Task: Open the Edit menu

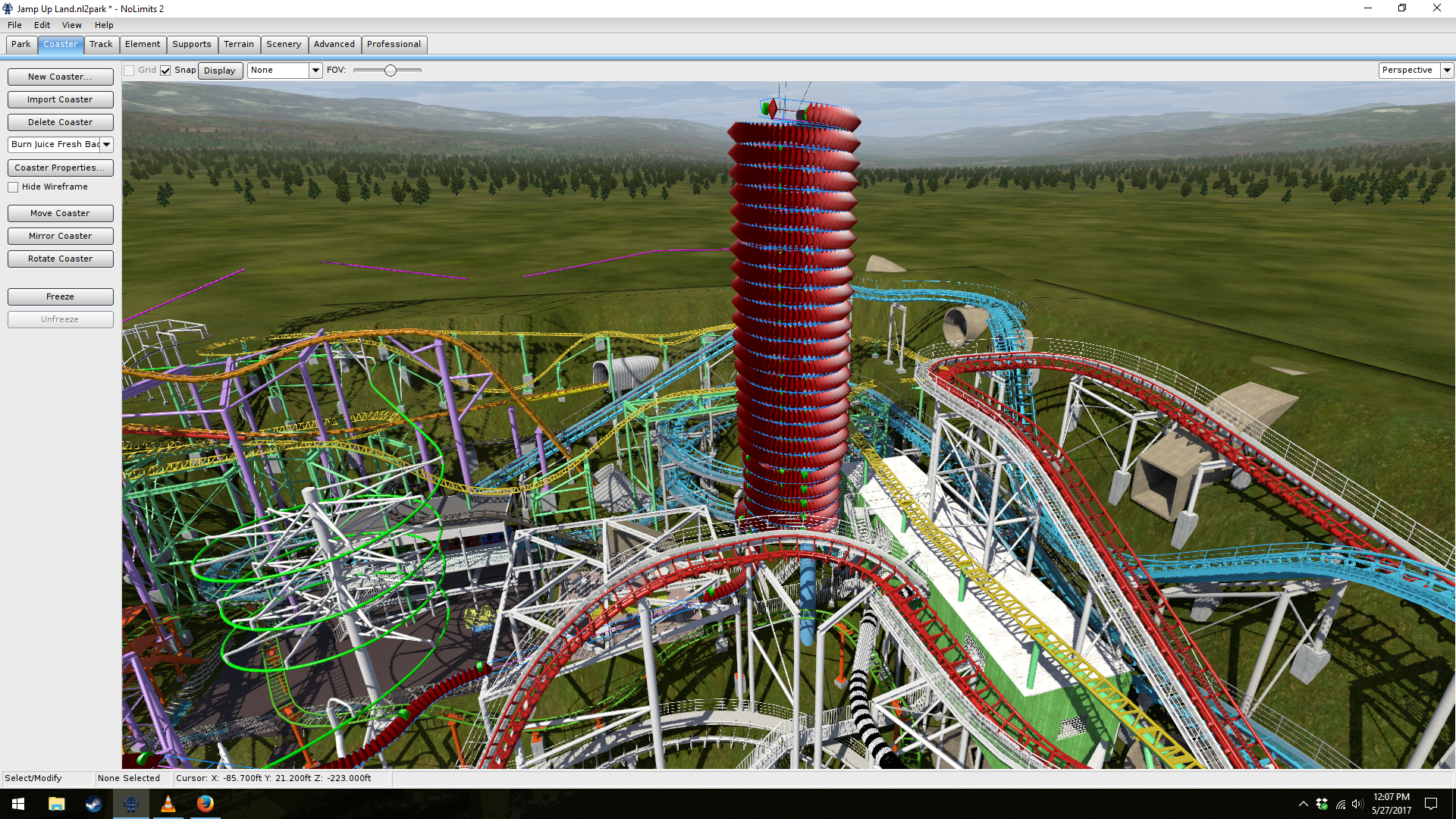Action: click(42, 25)
